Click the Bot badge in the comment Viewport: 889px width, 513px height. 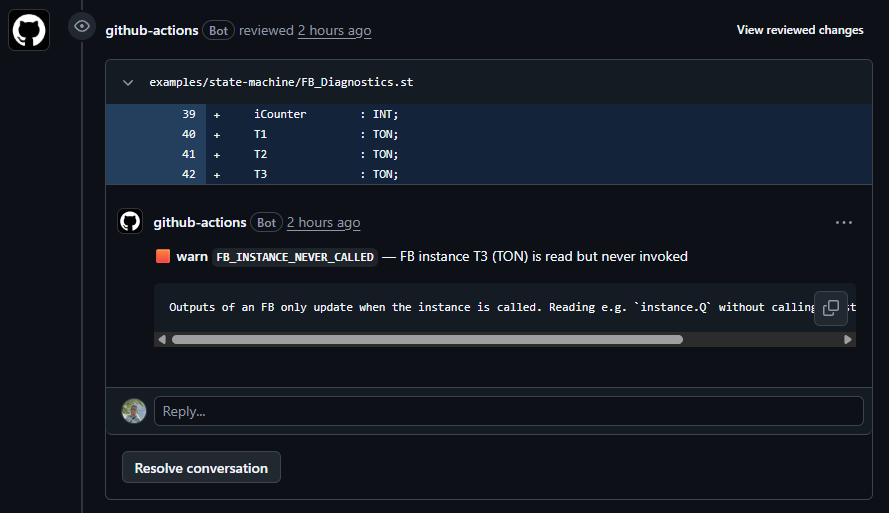(266, 223)
